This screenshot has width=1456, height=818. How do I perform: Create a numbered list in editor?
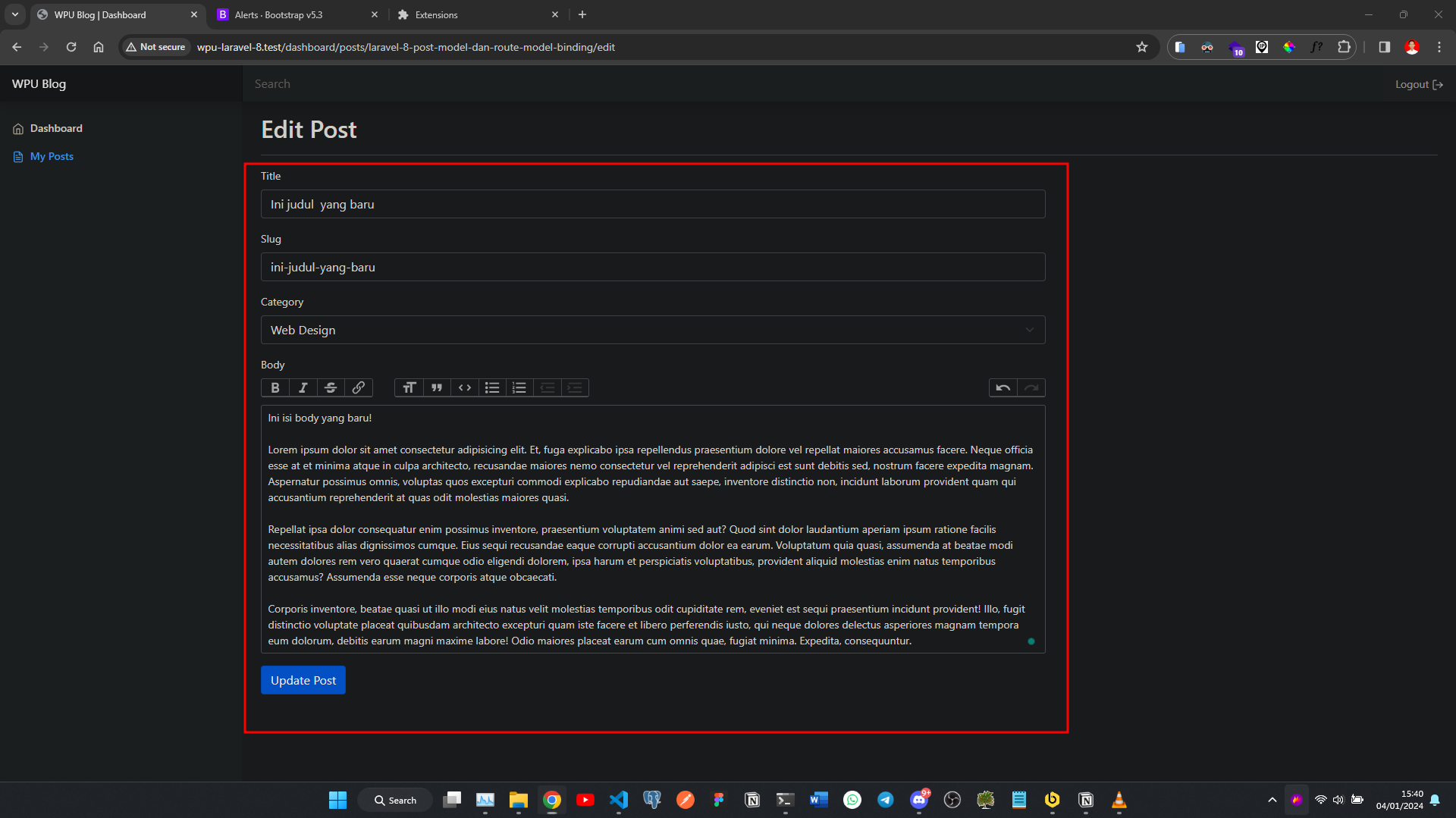click(519, 388)
